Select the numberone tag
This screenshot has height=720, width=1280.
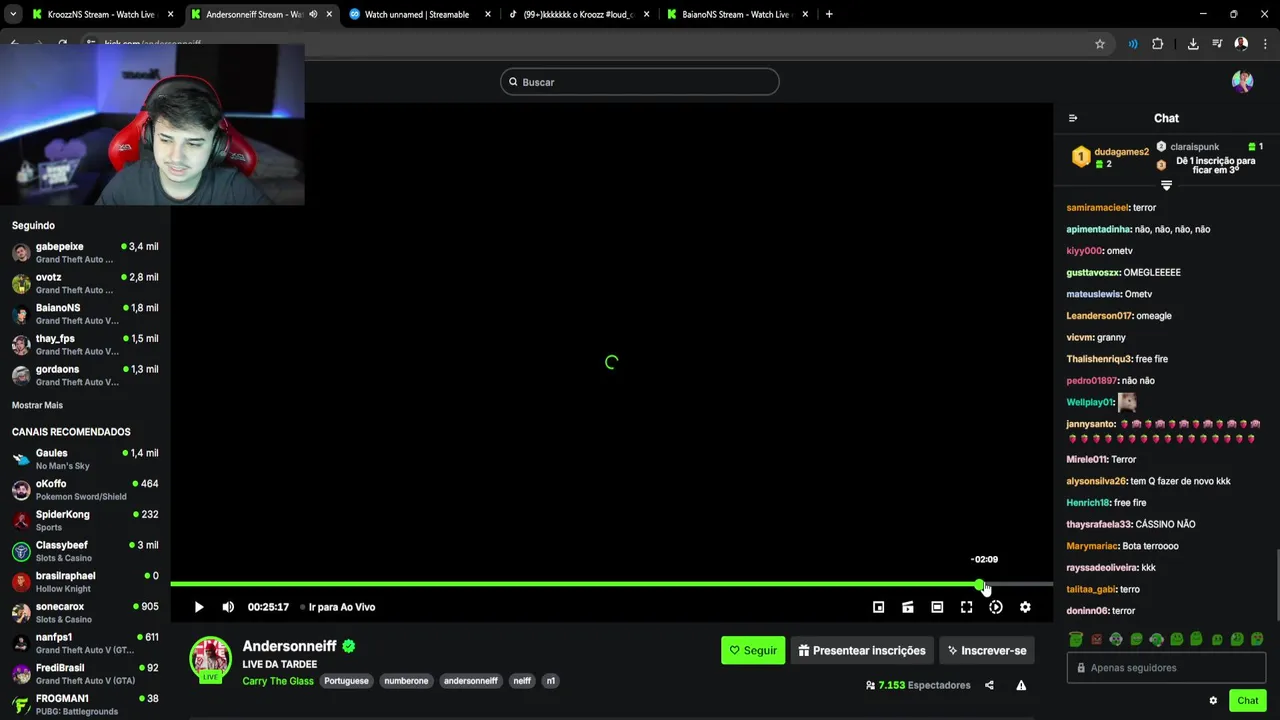coord(406,681)
